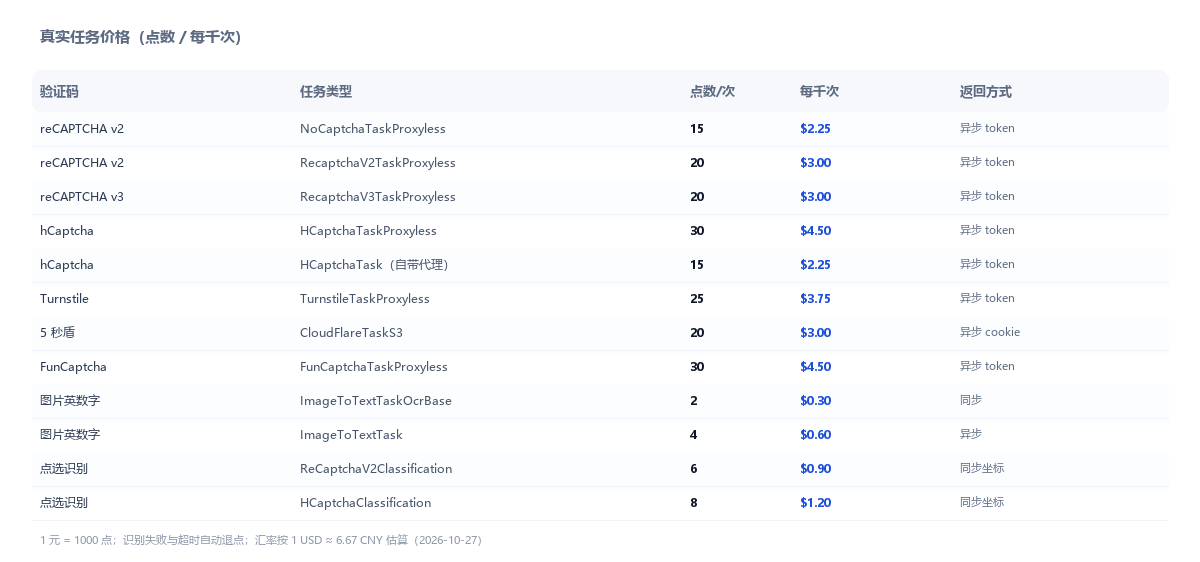Select the RecaptchaV3TaskProxyless task type cell
Viewport: 1200px width, 562px height.
point(378,197)
